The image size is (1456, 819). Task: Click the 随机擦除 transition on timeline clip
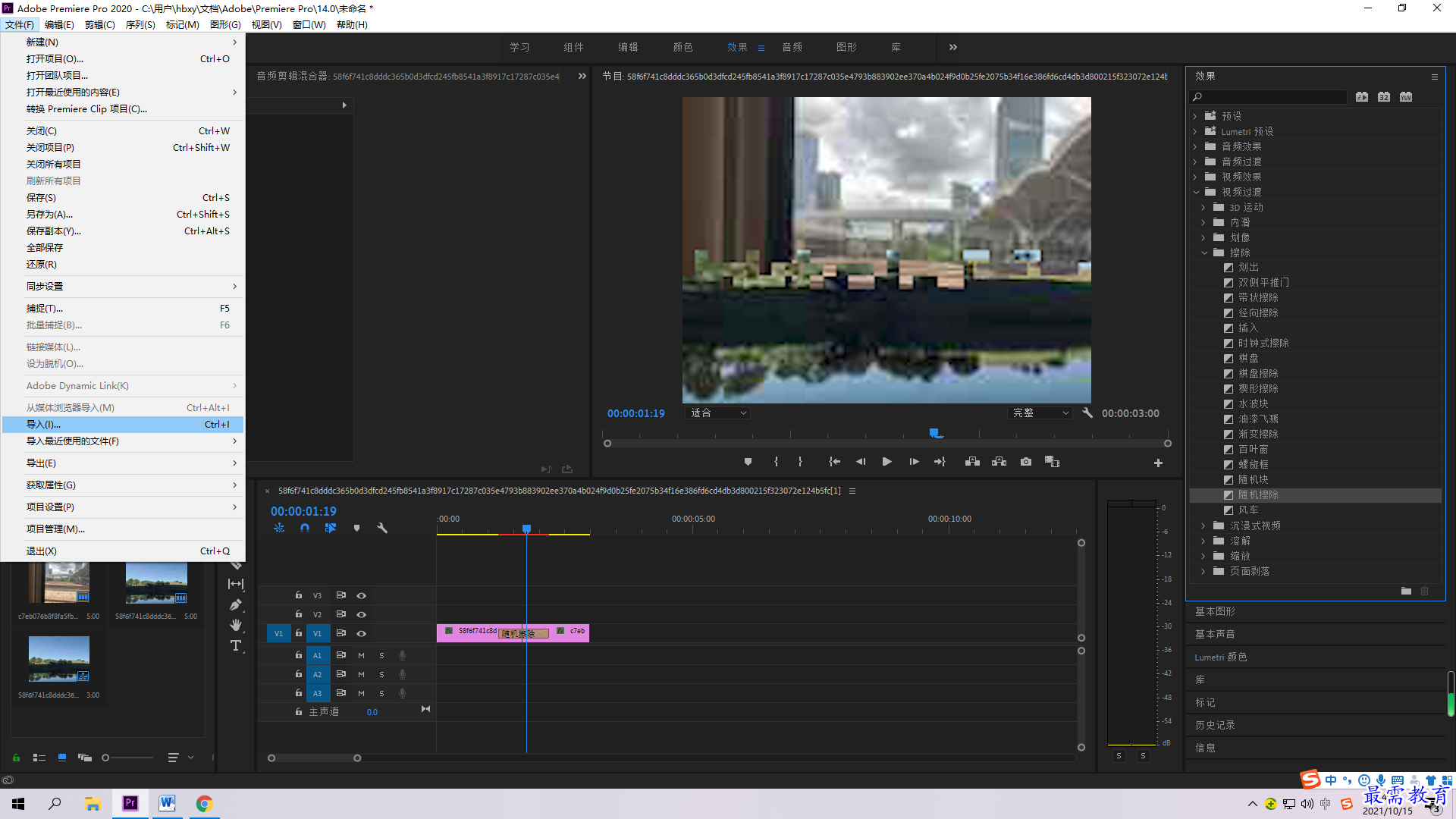click(523, 634)
